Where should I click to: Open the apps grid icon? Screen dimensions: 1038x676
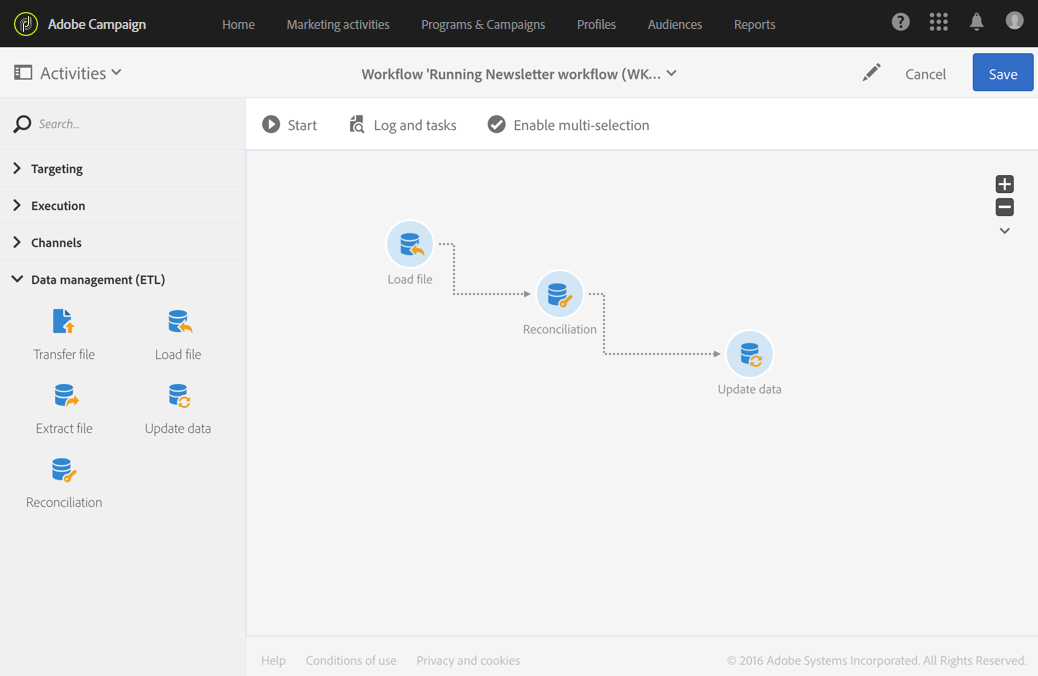[939, 22]
